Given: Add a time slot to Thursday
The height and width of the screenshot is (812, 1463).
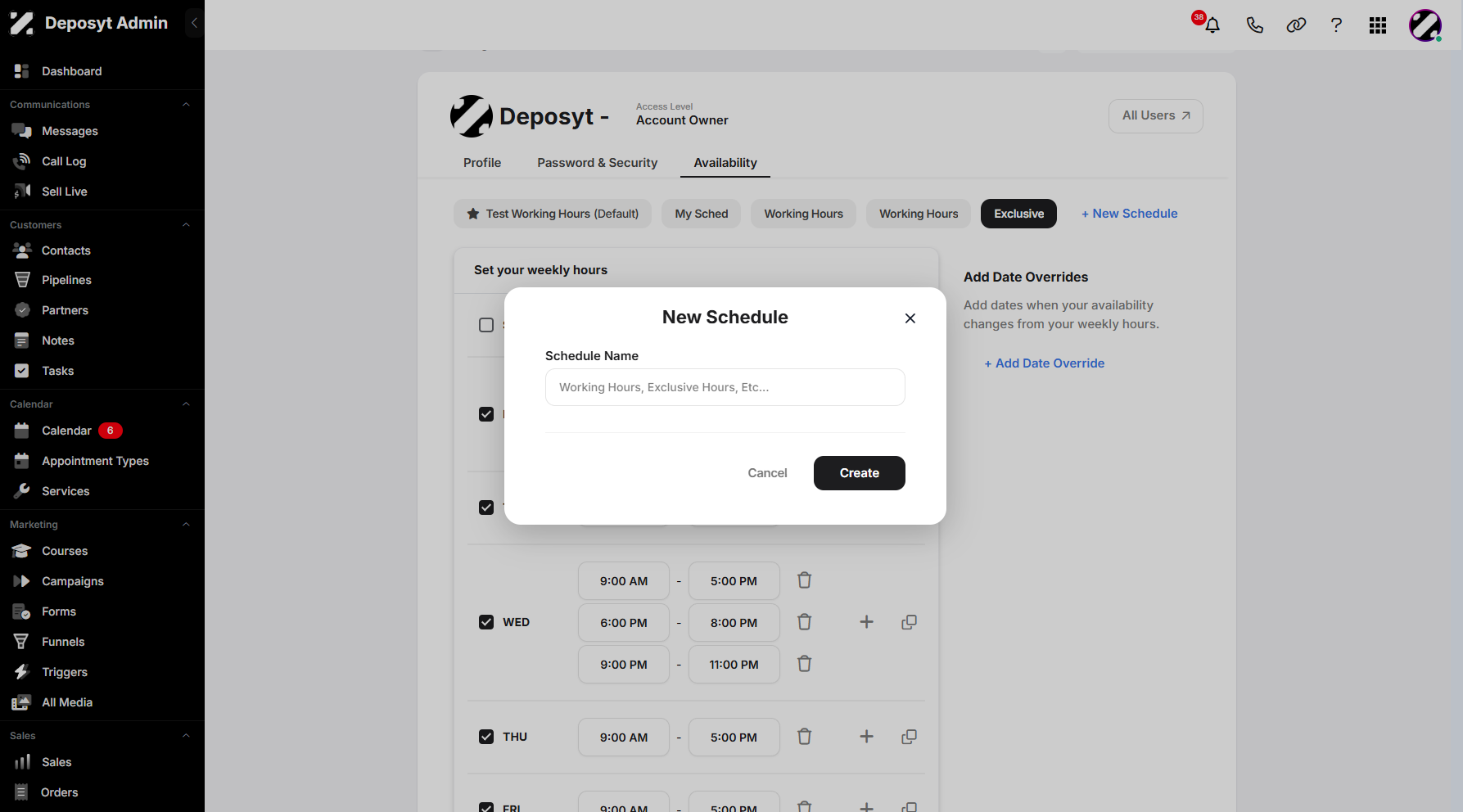Looking at the screenshot, I should (866, 737).
